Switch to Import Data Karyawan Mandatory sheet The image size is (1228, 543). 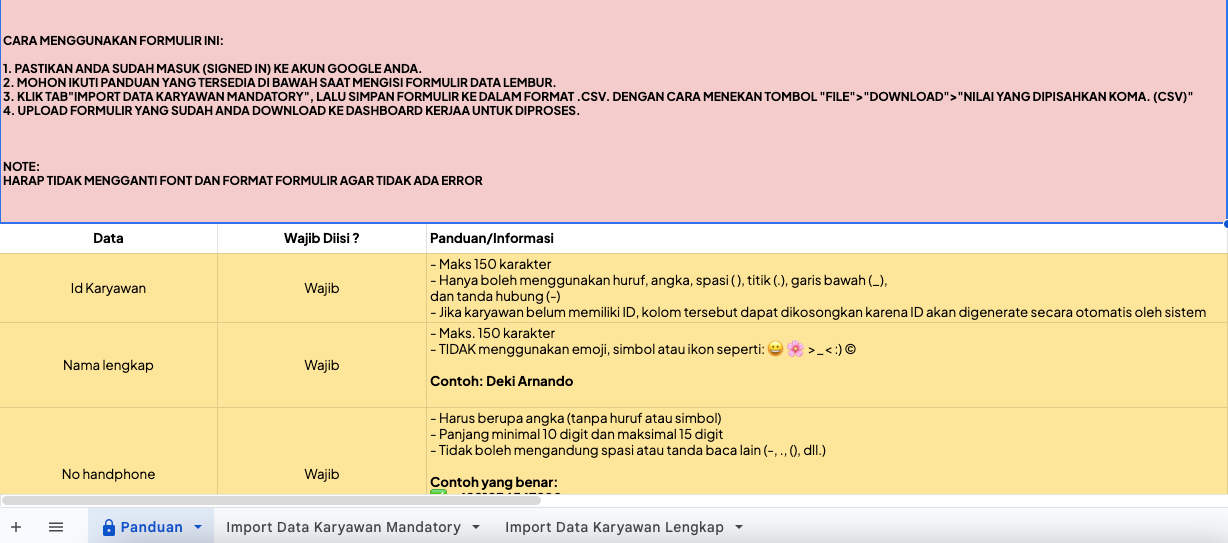pyautogui.click(x=343, y=527)
